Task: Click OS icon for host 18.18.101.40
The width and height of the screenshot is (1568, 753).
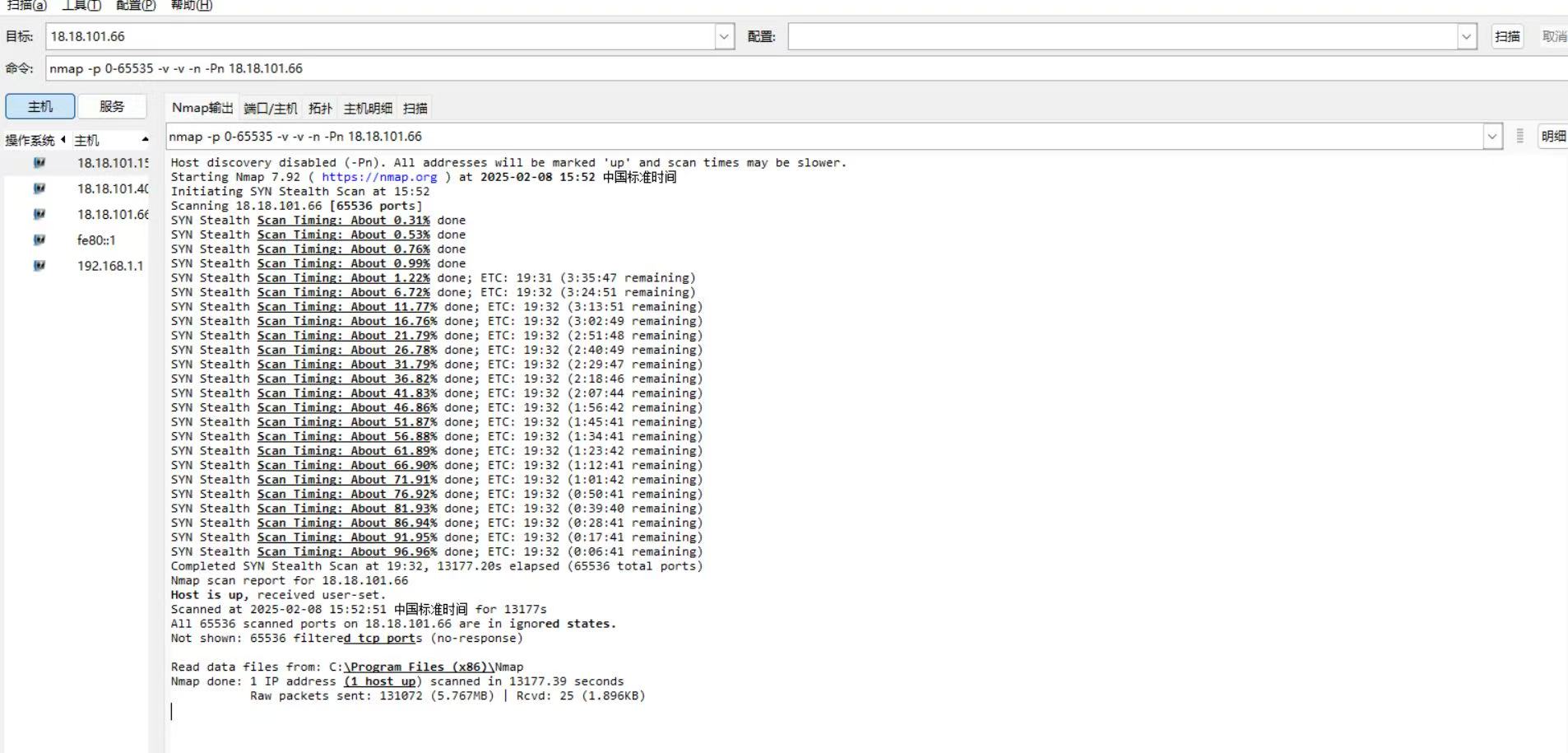Action: (x=39, y=188)
